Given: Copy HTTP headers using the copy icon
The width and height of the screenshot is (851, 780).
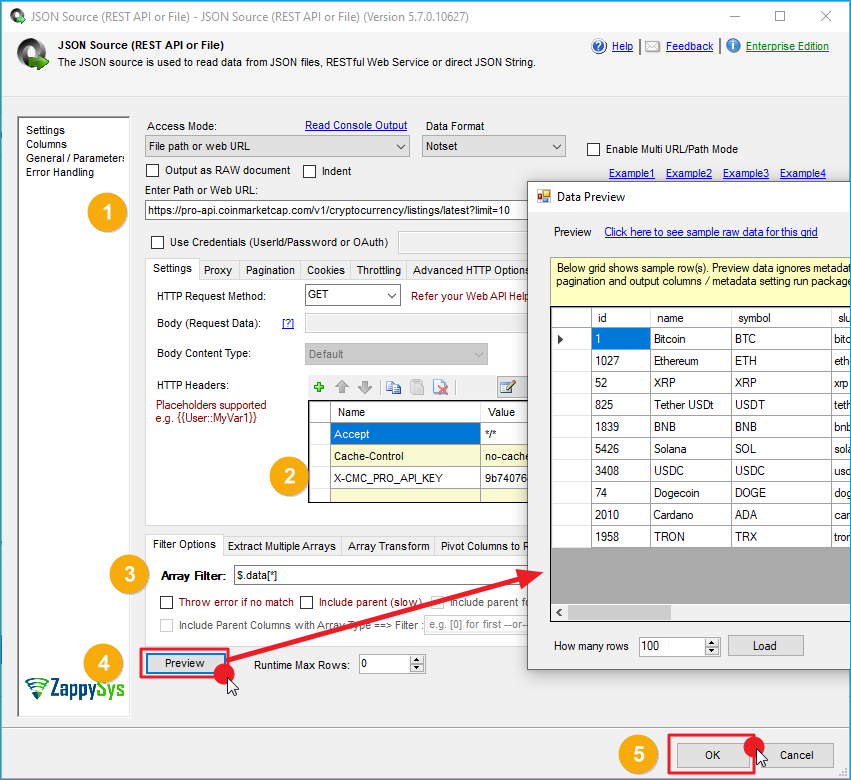Looking at the screenshot, I should coord(393,387).
